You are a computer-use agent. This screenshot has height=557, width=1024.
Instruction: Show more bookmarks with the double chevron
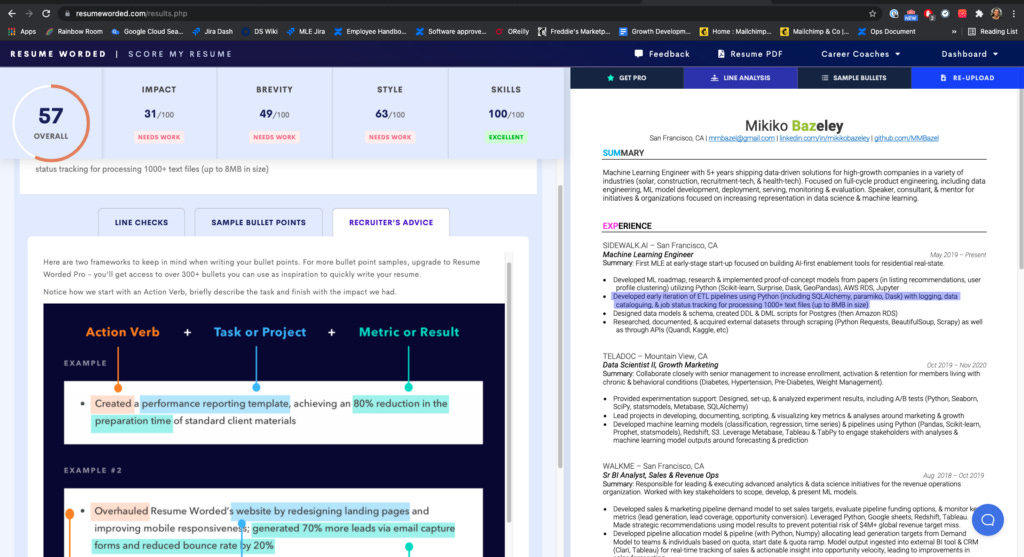pyautogui.click(x=954, y=31)
